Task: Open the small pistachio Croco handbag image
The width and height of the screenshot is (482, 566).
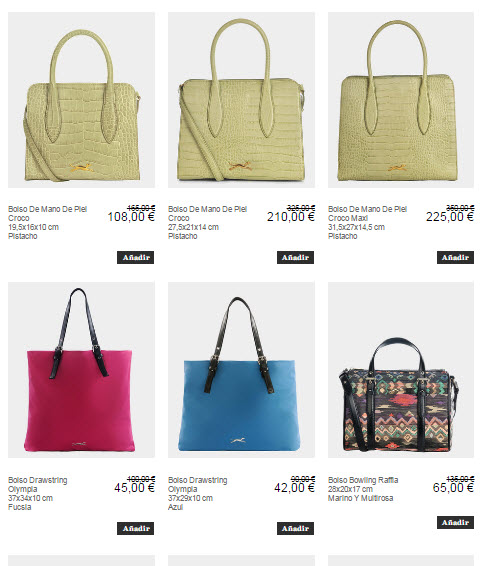Action: [81, 100]
